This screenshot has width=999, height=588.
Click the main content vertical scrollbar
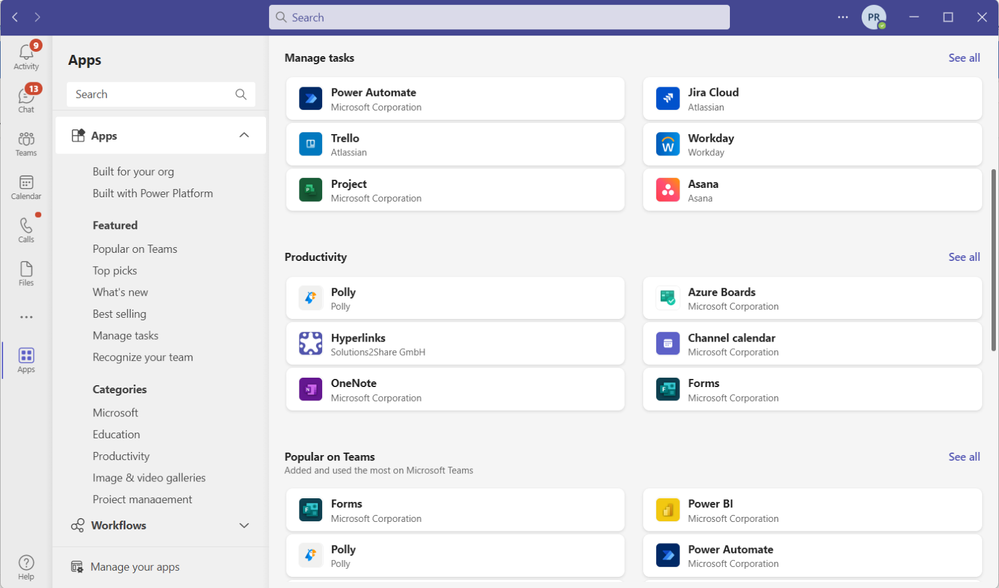click(993, 260)
